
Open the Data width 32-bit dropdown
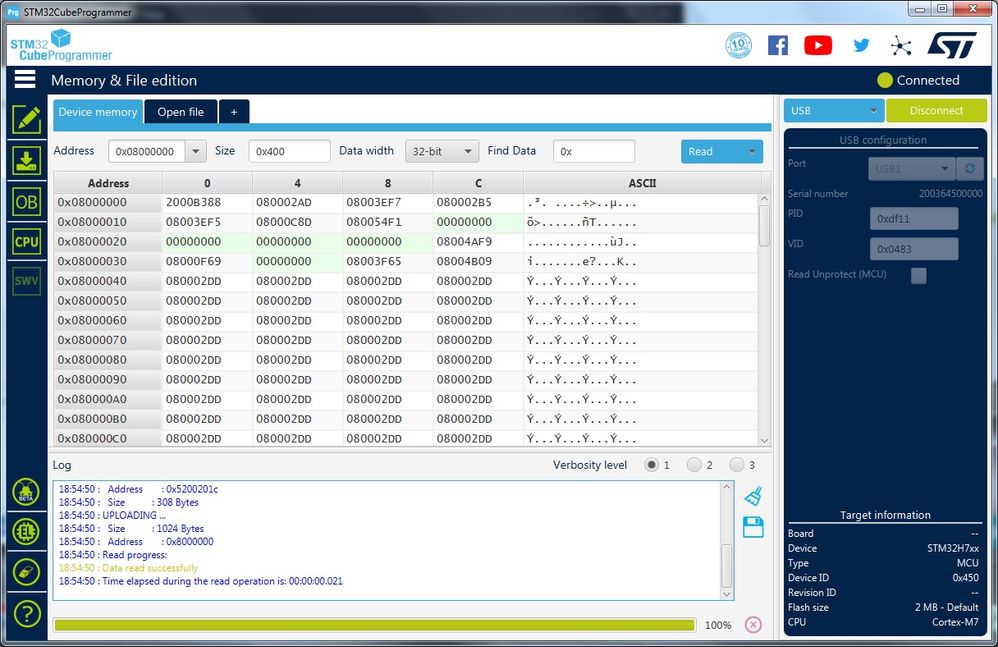point(442,151)
